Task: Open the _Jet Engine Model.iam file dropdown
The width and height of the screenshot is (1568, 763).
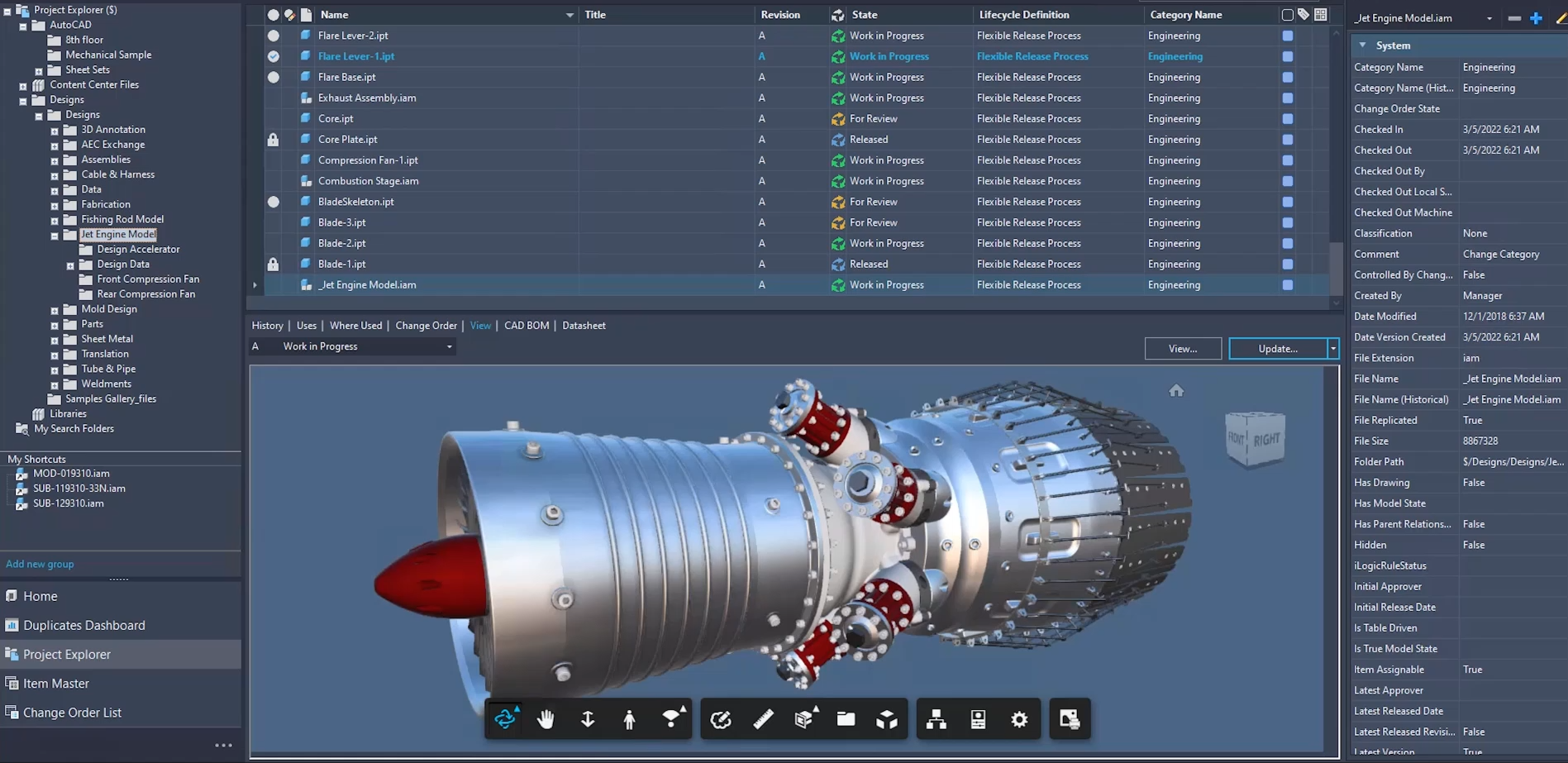Action: coord(1489,18)
